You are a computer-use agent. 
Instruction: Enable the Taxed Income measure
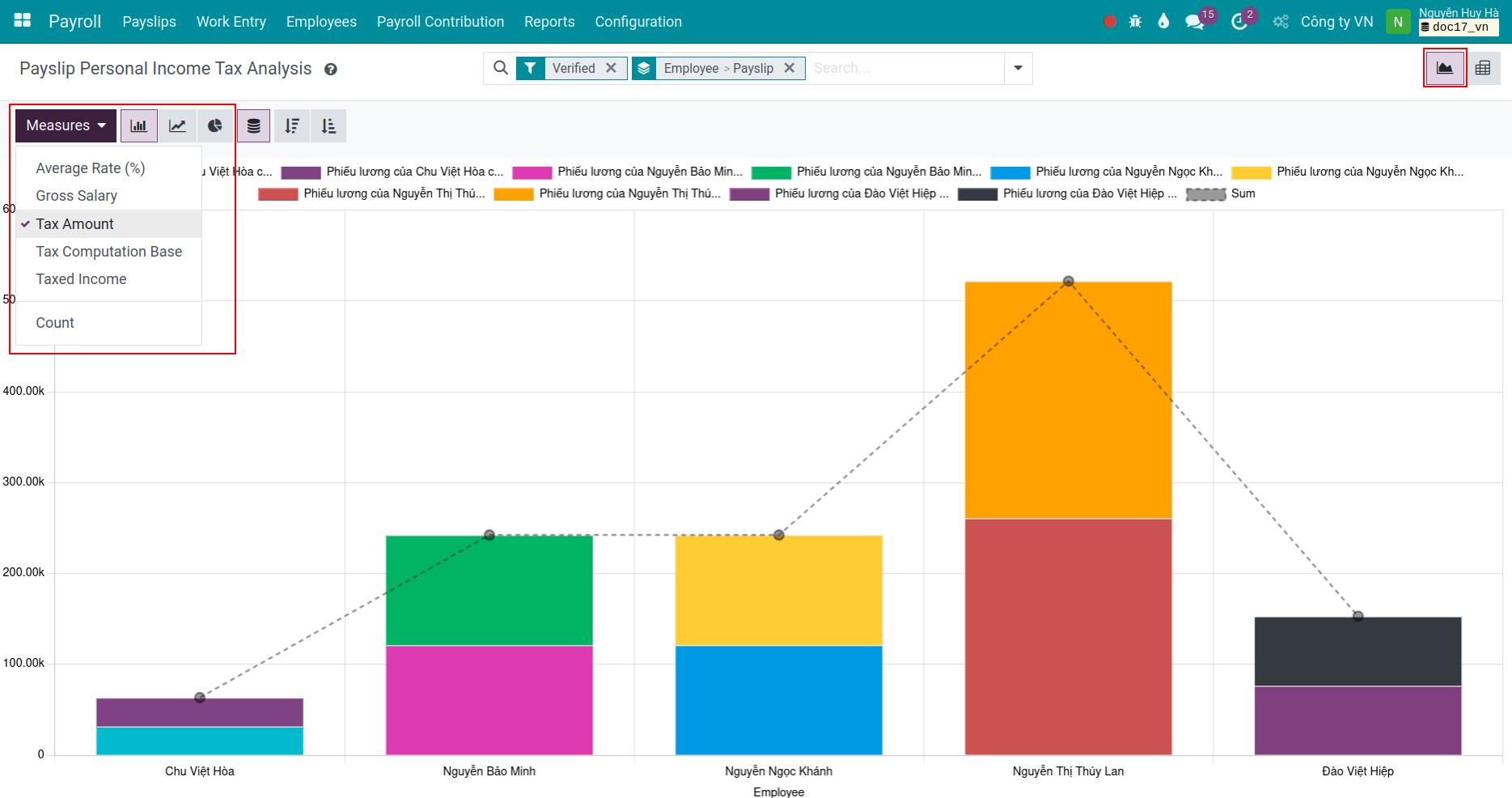81,278
